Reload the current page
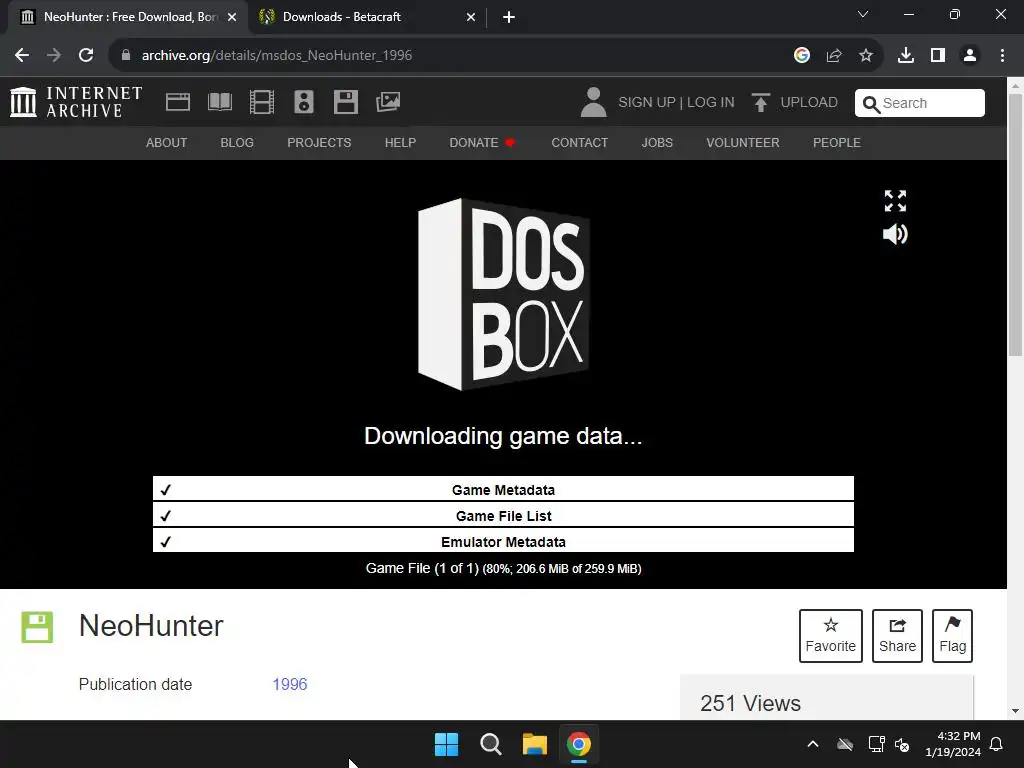The width and height of the screenshot is (1024, 768). (x=86, y=56)
